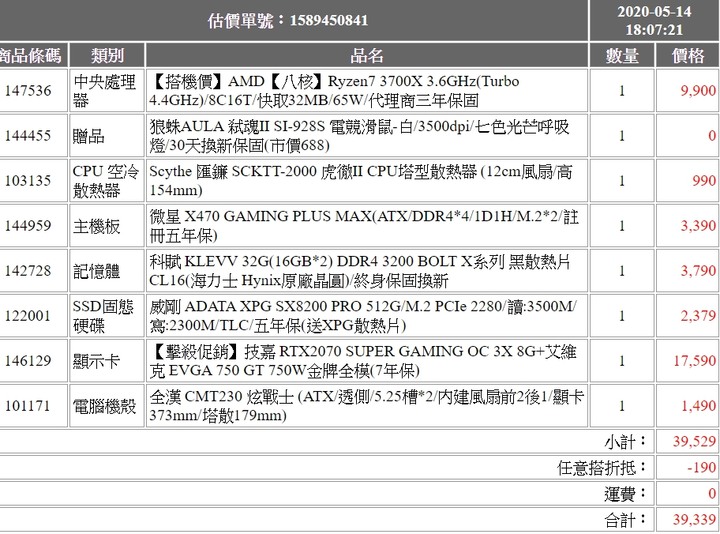
Task: Click the 技嘉 RTX2070 SUPER product name
Action: click(x=363, y=360)
